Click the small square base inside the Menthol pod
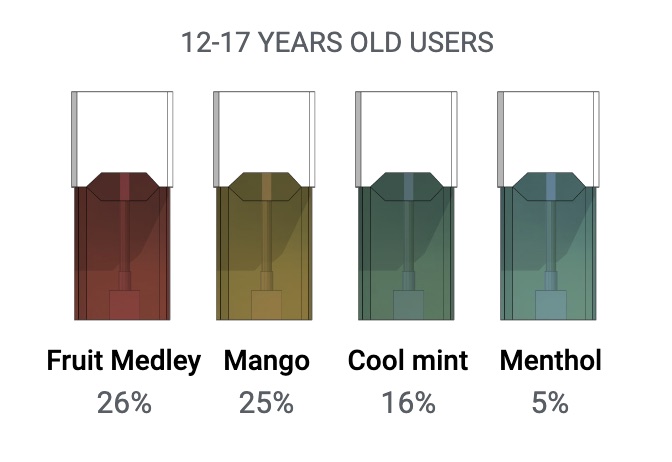Image resolution: width=672 pixels, height=462 pixels. pos(550,304)
